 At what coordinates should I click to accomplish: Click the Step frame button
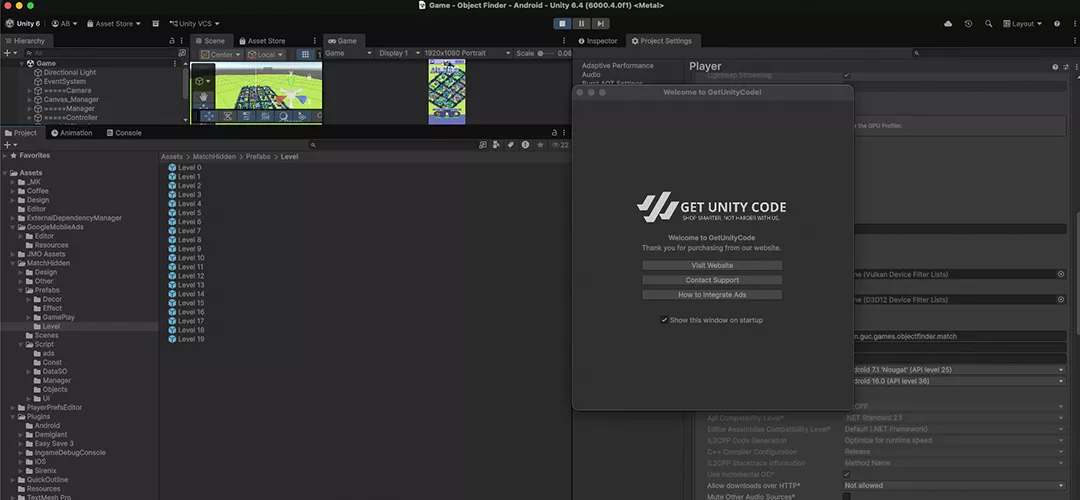click(x=600, y=23)
